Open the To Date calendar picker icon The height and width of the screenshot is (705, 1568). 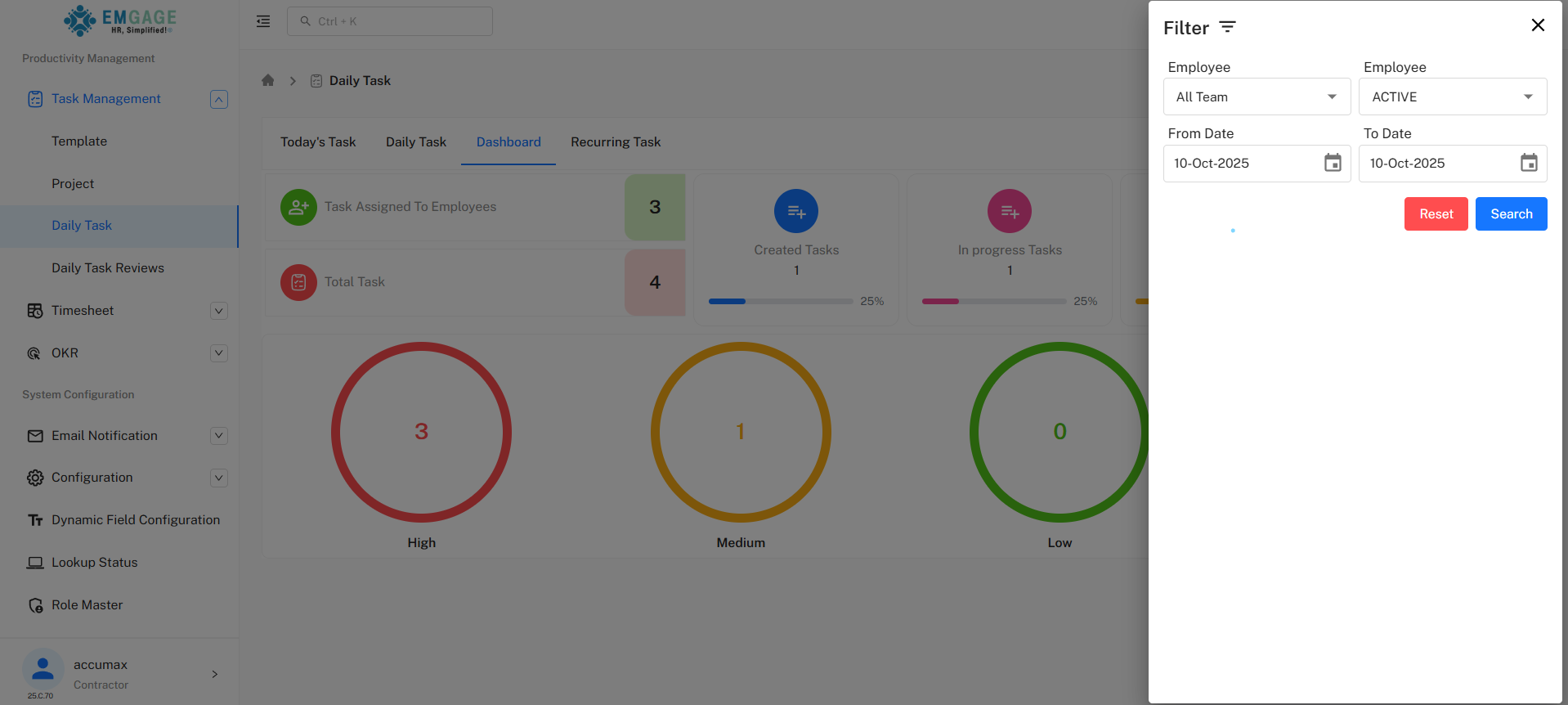(x=1529, y=163)
